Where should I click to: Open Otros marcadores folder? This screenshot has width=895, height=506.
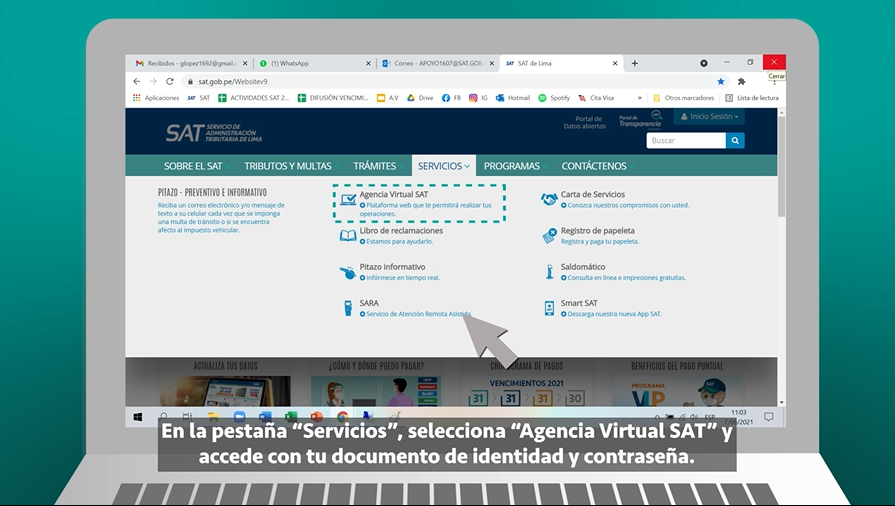click(683, 98)
